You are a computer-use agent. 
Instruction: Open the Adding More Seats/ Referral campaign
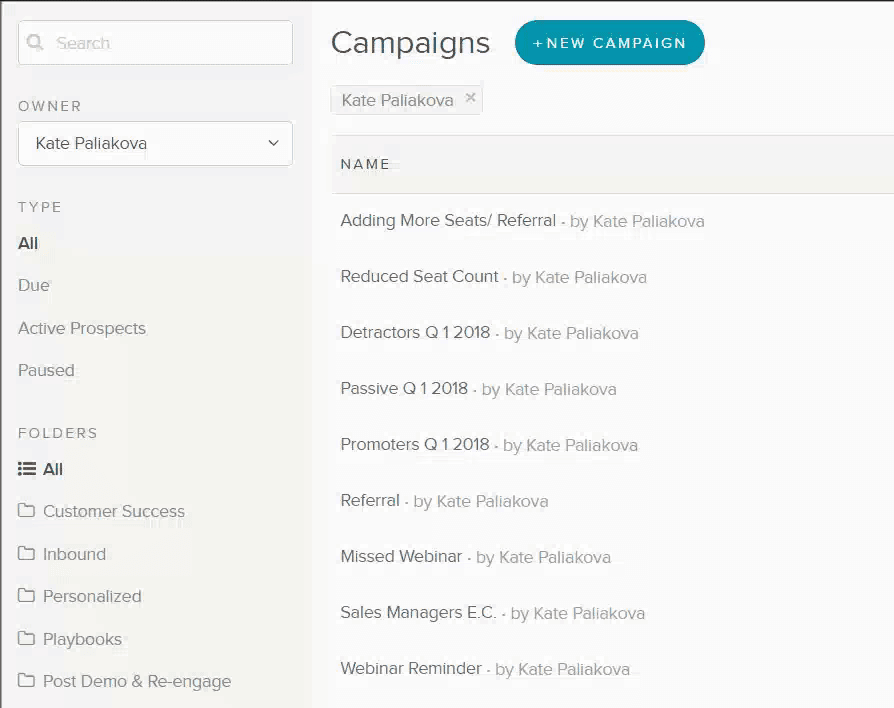coord(448,221)
